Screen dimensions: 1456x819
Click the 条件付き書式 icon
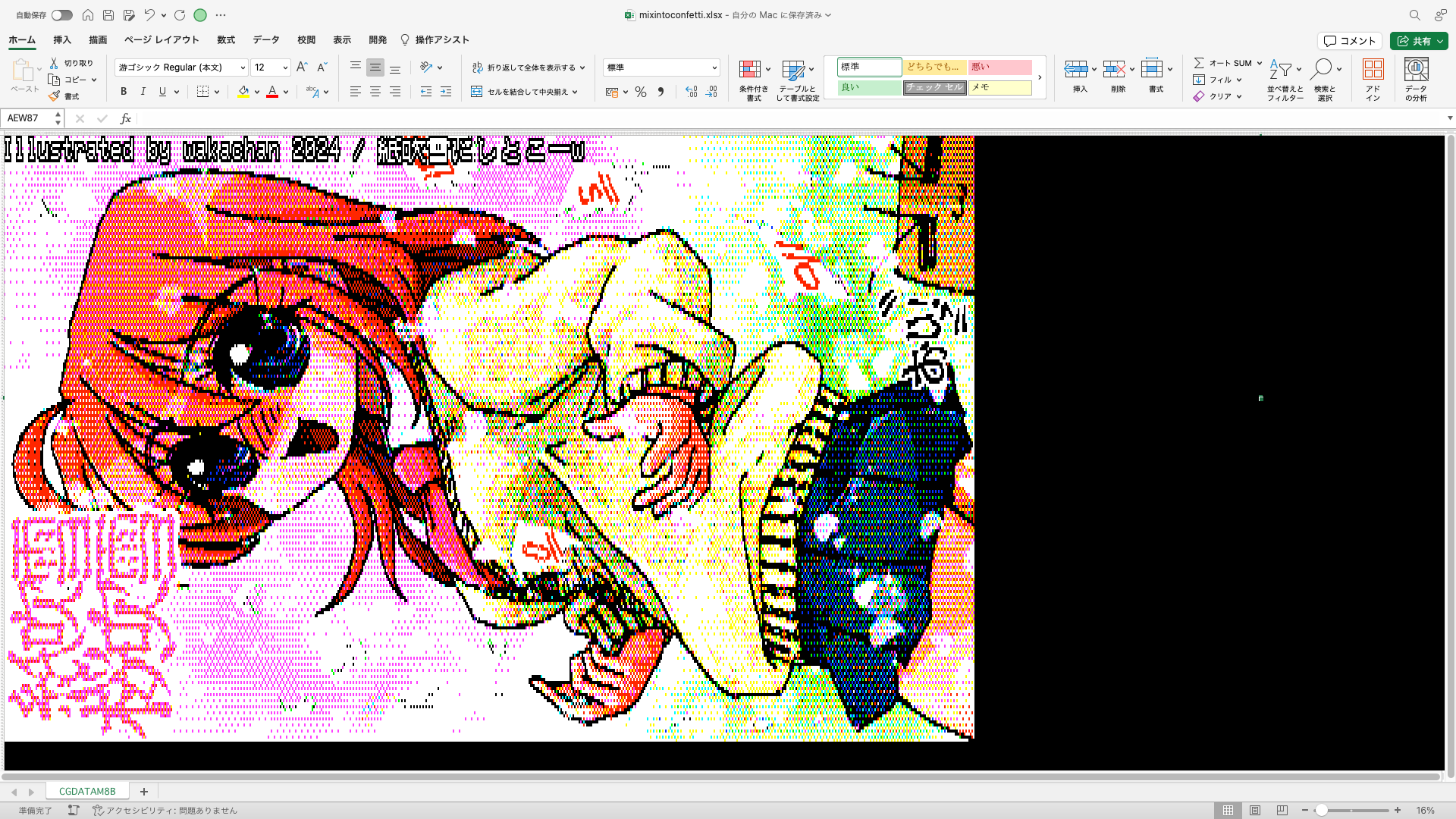point(750,71)
